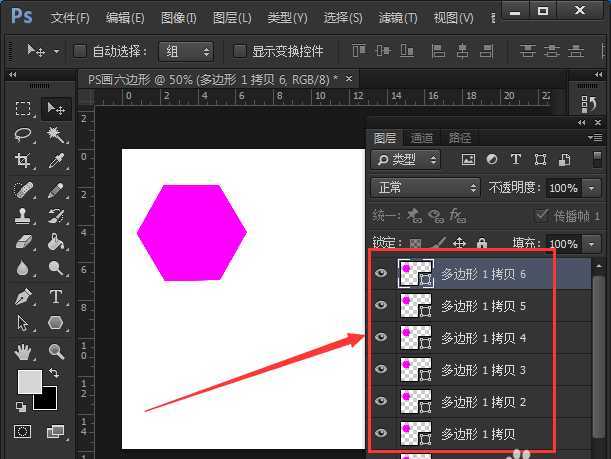611x459 pixels.
Task: Select the Hand tool
Action: point(23,351)
